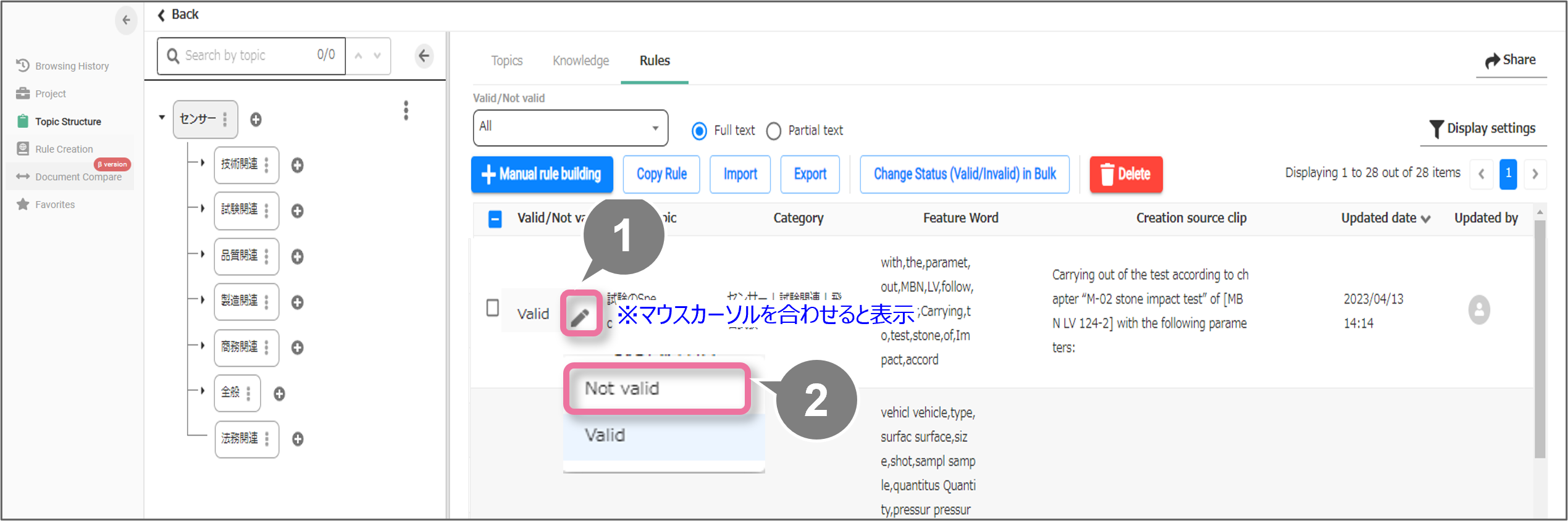Click the back arrow beside the topic search
The image size is (1568, 521).
[424, 56]
